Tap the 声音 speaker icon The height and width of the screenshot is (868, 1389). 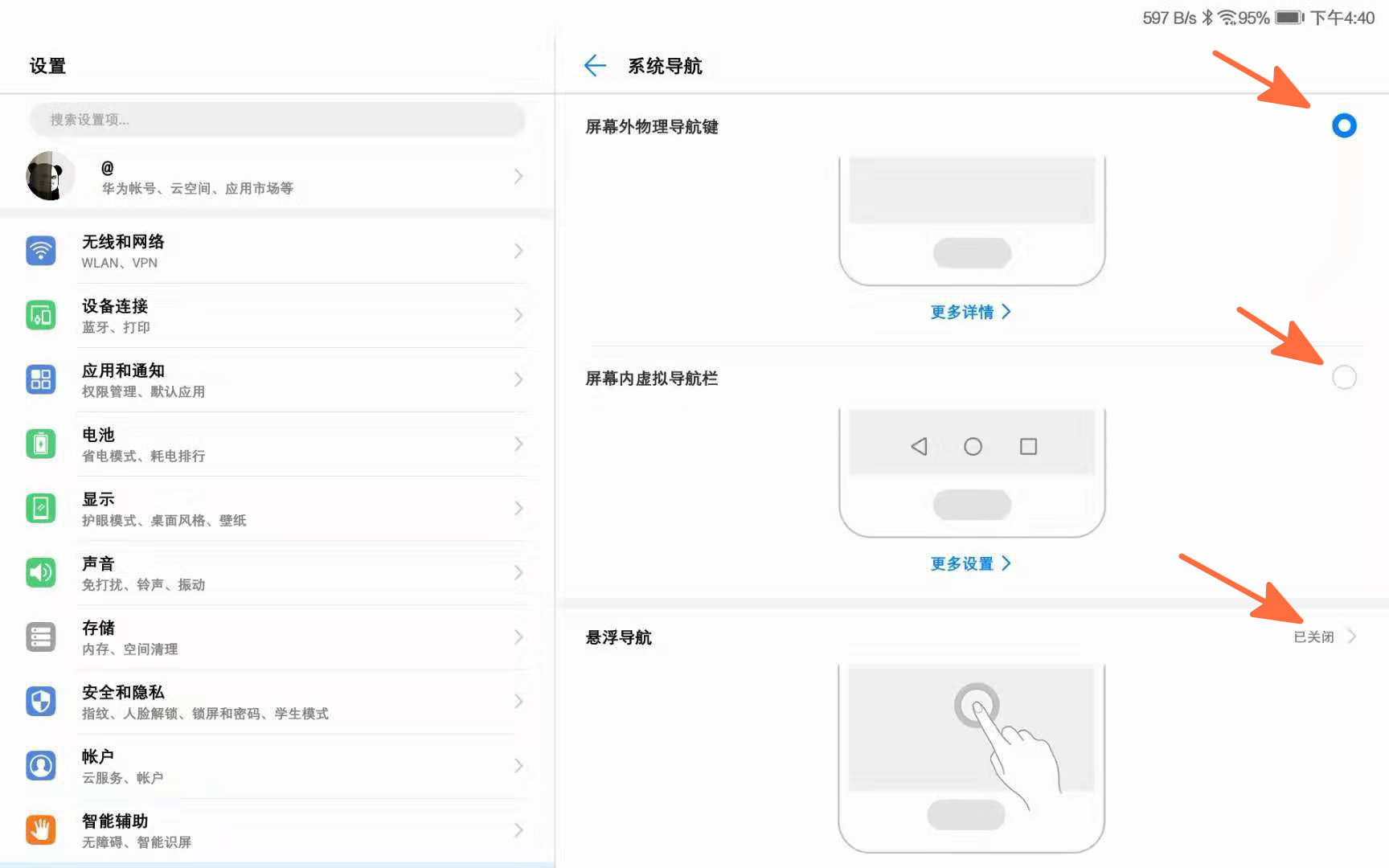click(41, 572)
